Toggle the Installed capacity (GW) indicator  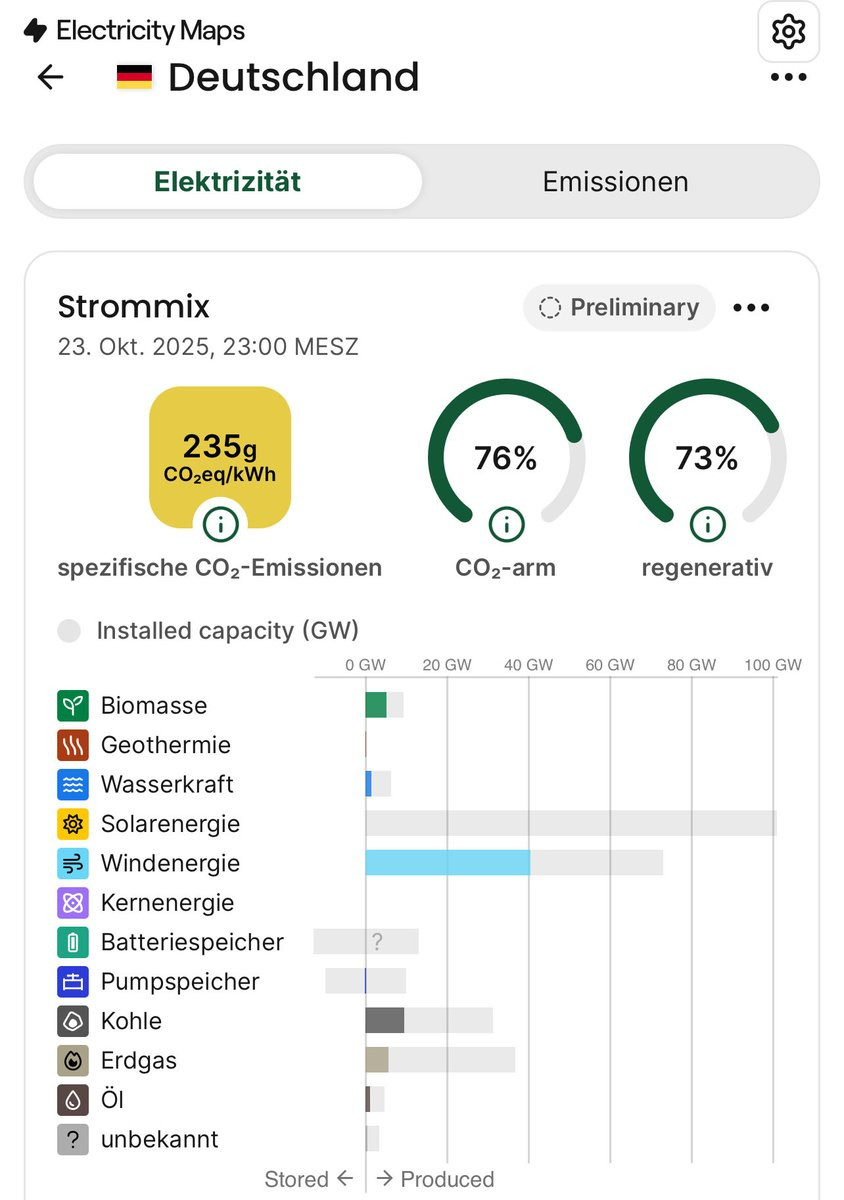coord(69,631)
